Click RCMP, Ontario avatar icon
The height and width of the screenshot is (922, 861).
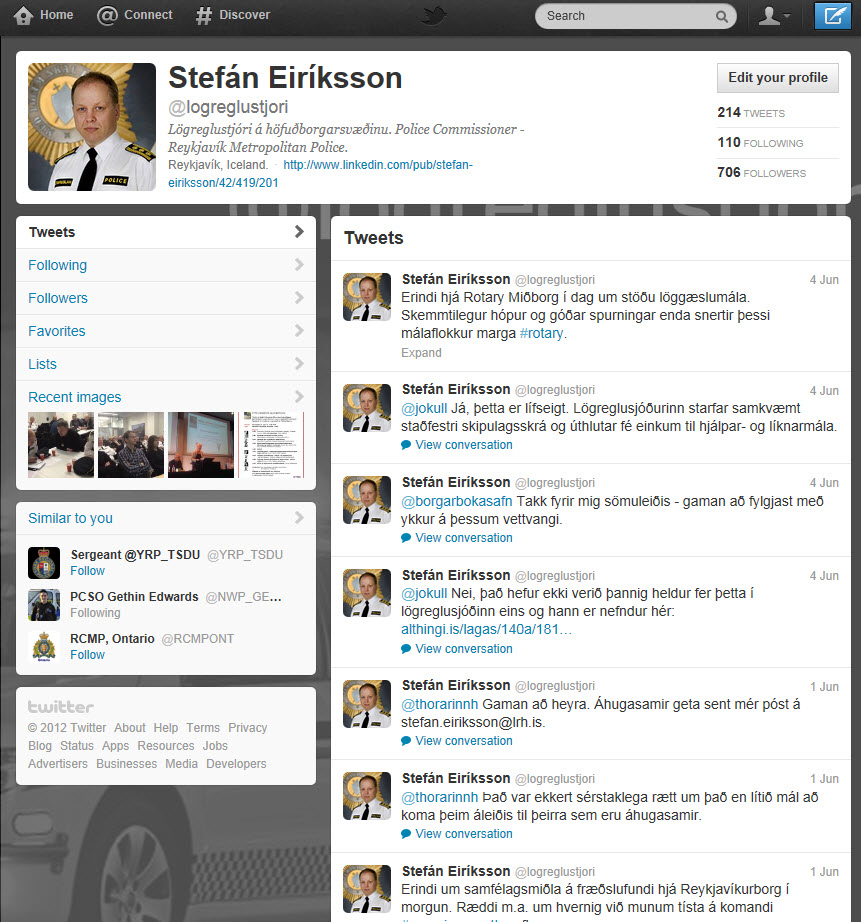[x=44, y=646]
